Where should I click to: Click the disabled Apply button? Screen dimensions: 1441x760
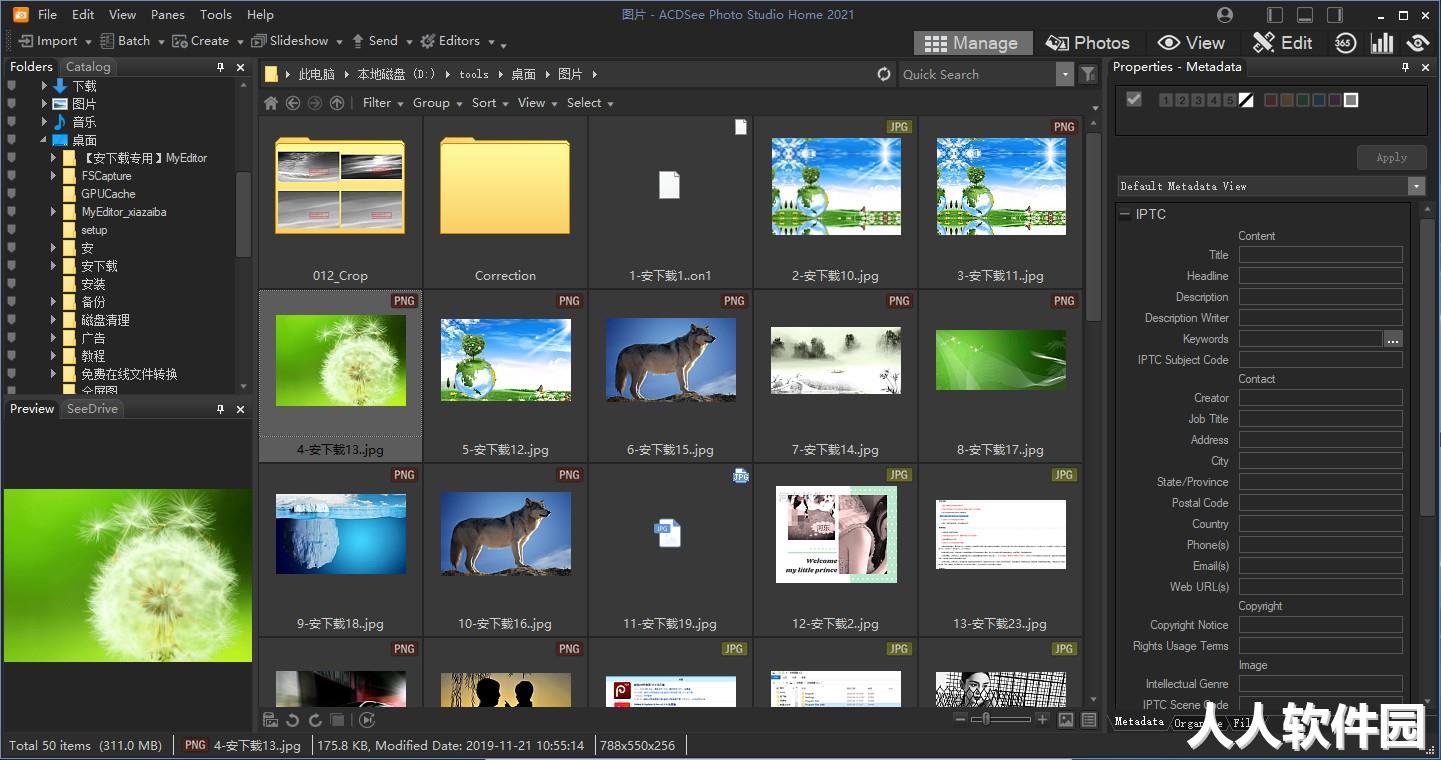1391,157
